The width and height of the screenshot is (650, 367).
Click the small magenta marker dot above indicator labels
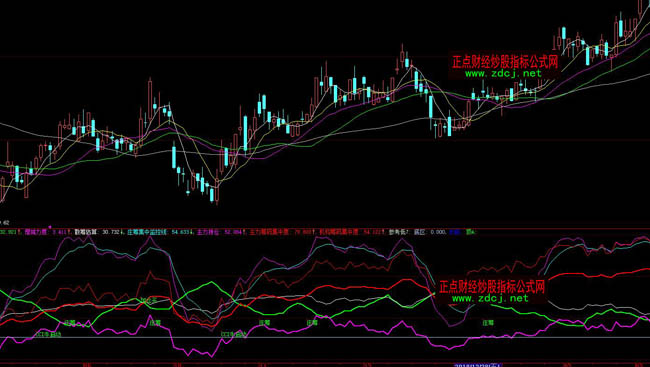(x=50, y=227)
